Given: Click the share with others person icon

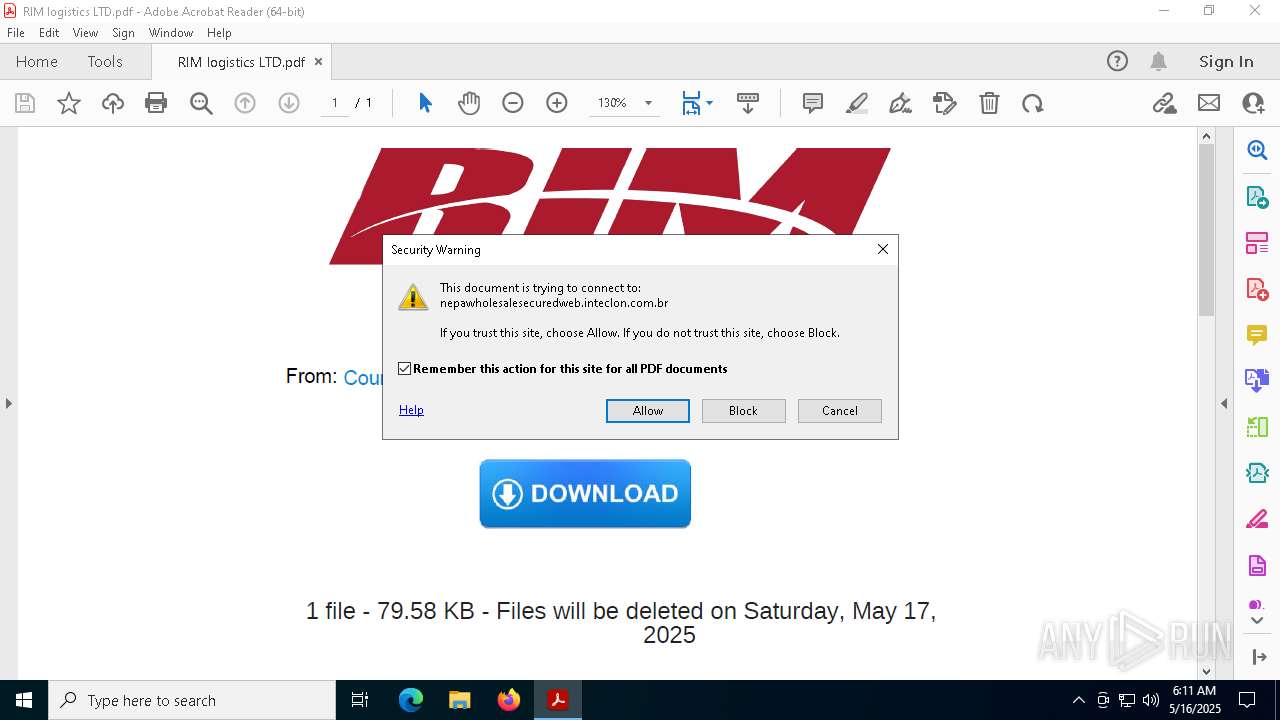Looking at the screenshot, I should (1253, 103).
